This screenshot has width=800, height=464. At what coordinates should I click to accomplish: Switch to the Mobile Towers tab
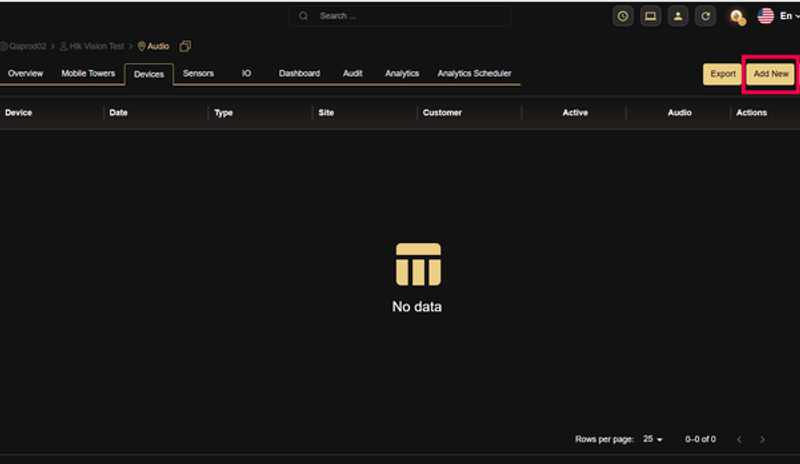[88, 74]
